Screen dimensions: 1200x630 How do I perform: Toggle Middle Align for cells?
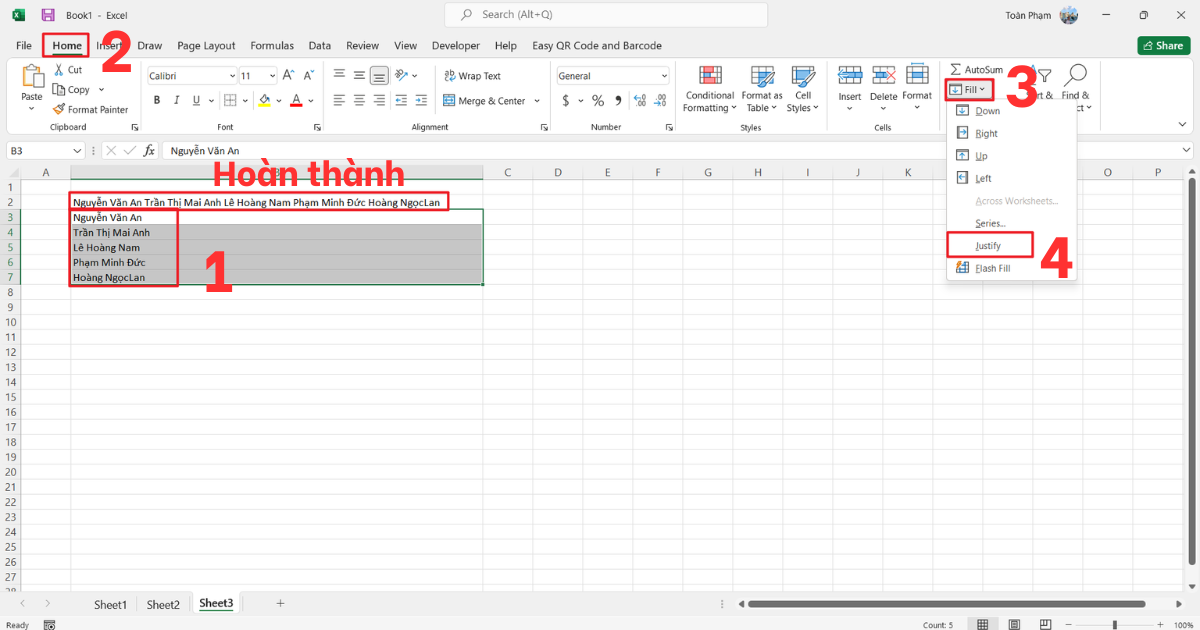click(359, 75)
